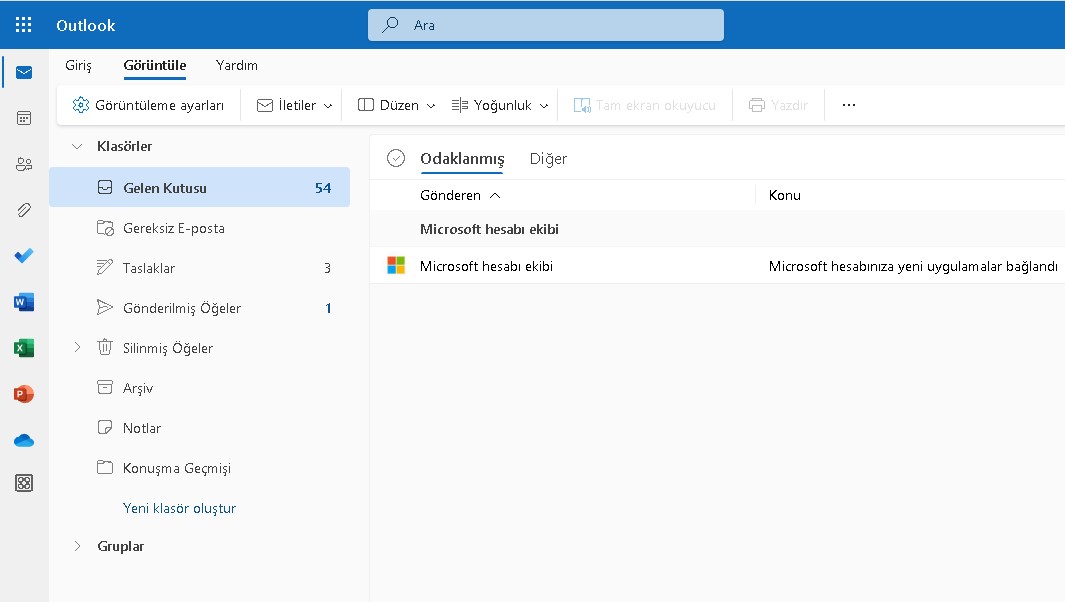Expand the Gruplar section
The height and width of the screenshot is (602, 1065).
click(78, 546)
